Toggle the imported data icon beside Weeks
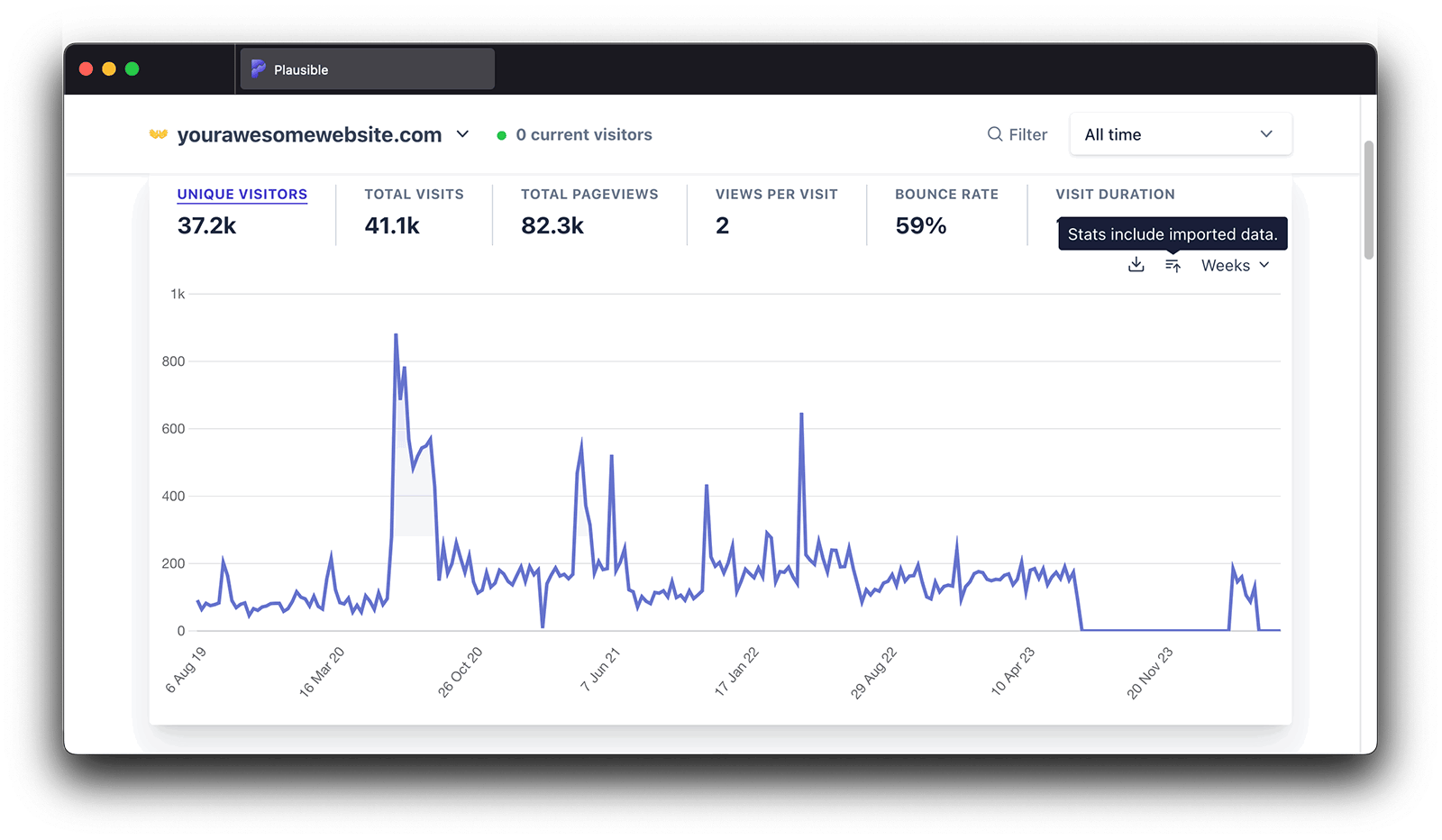 click(1173, 265)
